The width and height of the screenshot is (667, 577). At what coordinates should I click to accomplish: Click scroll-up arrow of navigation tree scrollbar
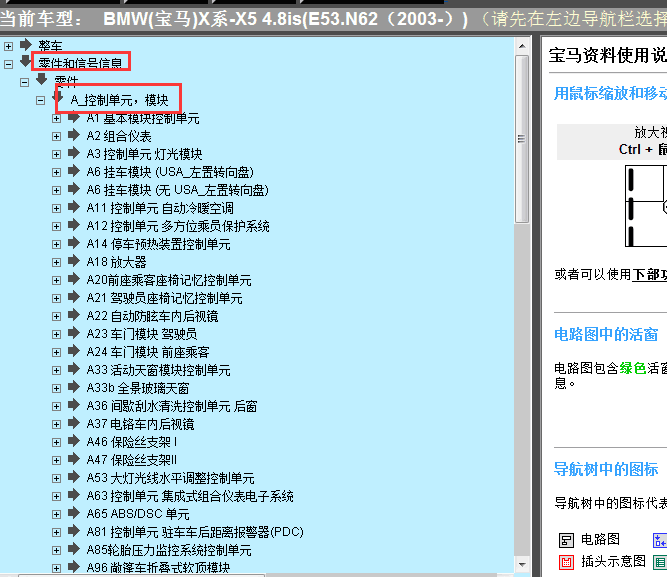[522, 46]
